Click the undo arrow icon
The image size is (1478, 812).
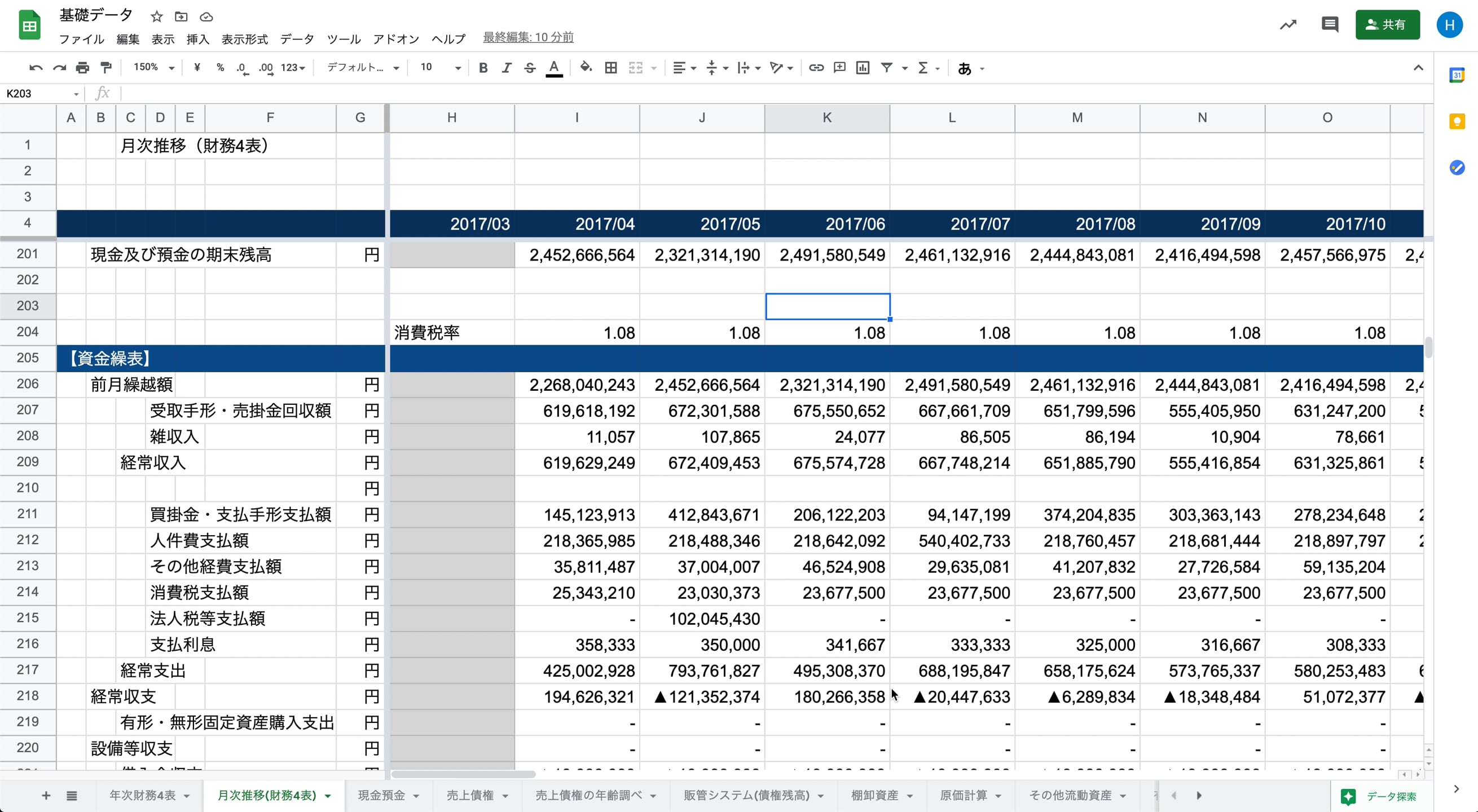pyautogui.click(x=36, y=68)
